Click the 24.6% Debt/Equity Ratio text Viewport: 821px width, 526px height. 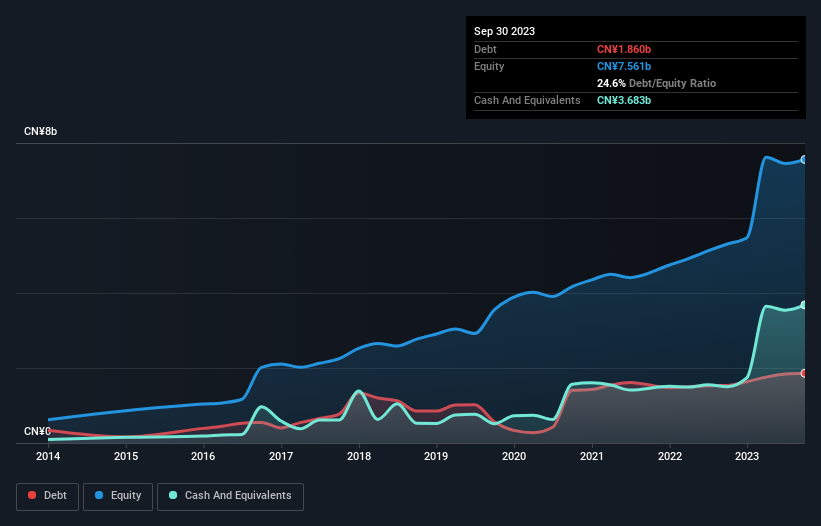(x=656, y=83)
